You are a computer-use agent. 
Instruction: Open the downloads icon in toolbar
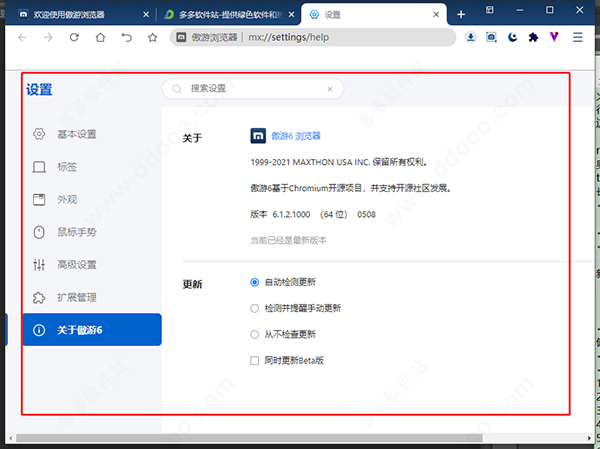click(471, 37)
